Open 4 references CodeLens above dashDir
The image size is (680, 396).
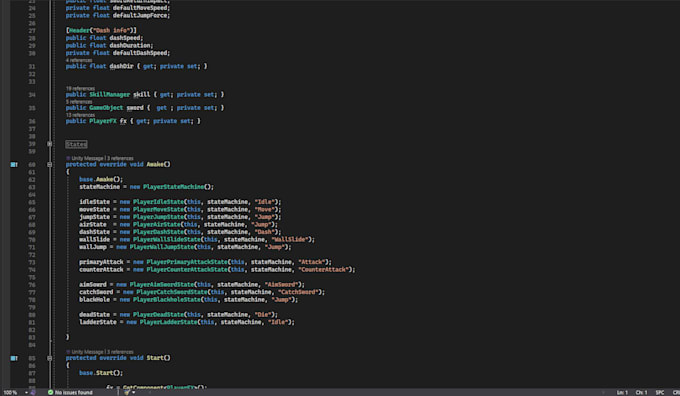(79, 60)
